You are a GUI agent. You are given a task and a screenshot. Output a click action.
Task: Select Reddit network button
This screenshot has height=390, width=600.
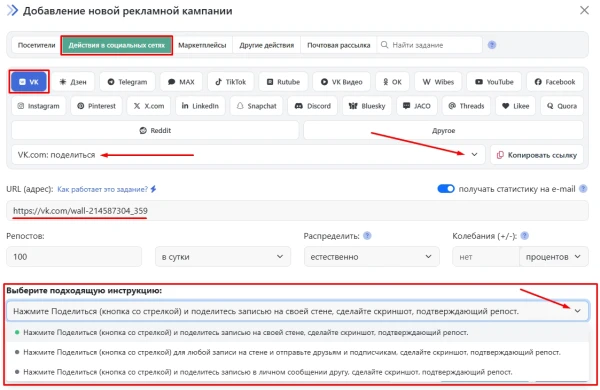(155, 131)
